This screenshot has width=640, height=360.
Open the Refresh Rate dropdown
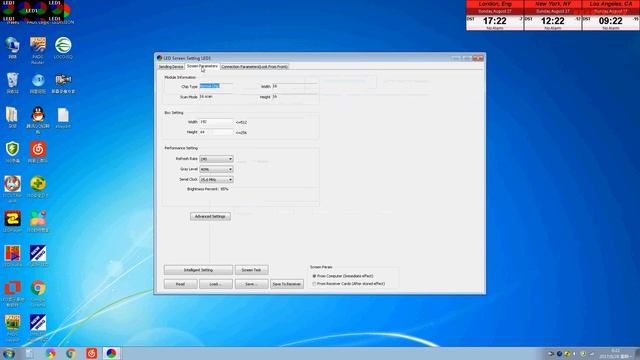pyautogui.click(x=216, y=159)
